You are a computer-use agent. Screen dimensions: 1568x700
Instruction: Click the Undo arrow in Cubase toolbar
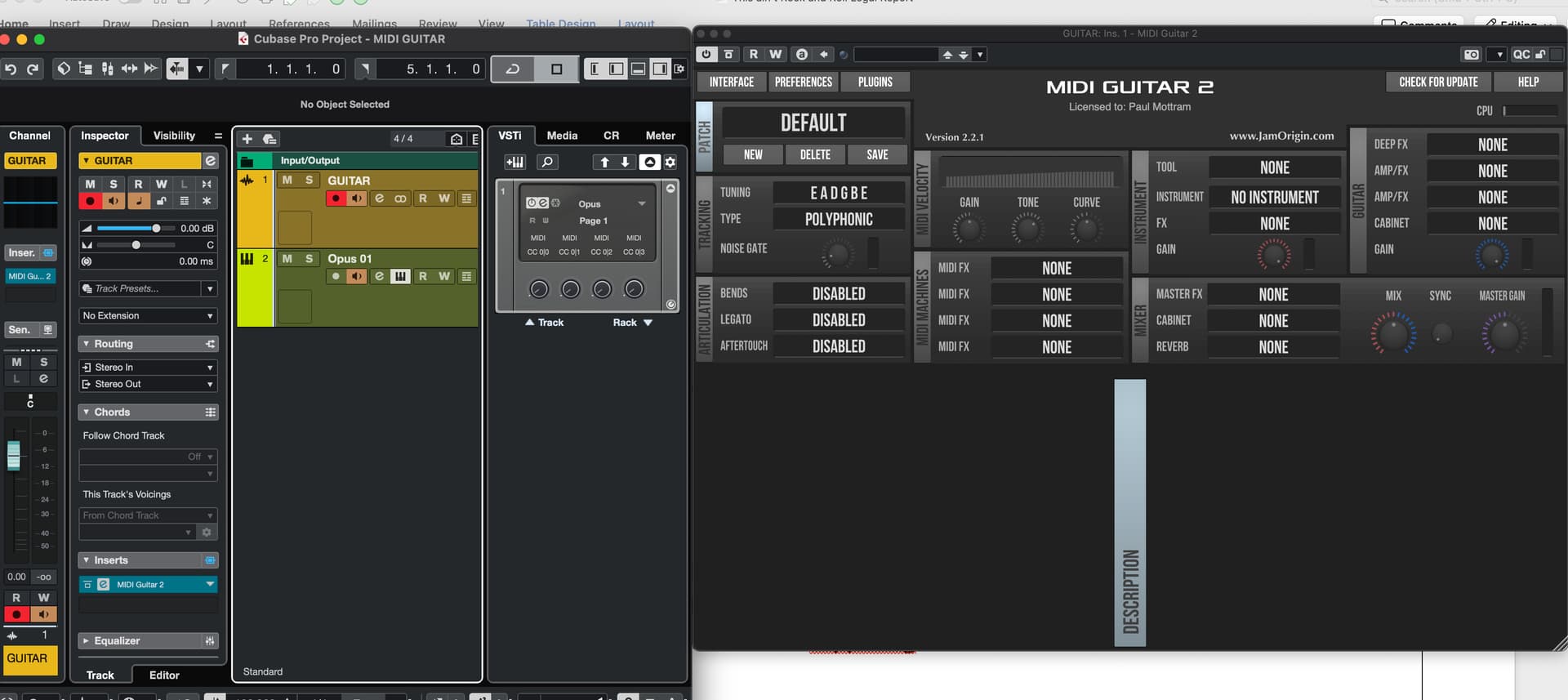click(11, 69)
